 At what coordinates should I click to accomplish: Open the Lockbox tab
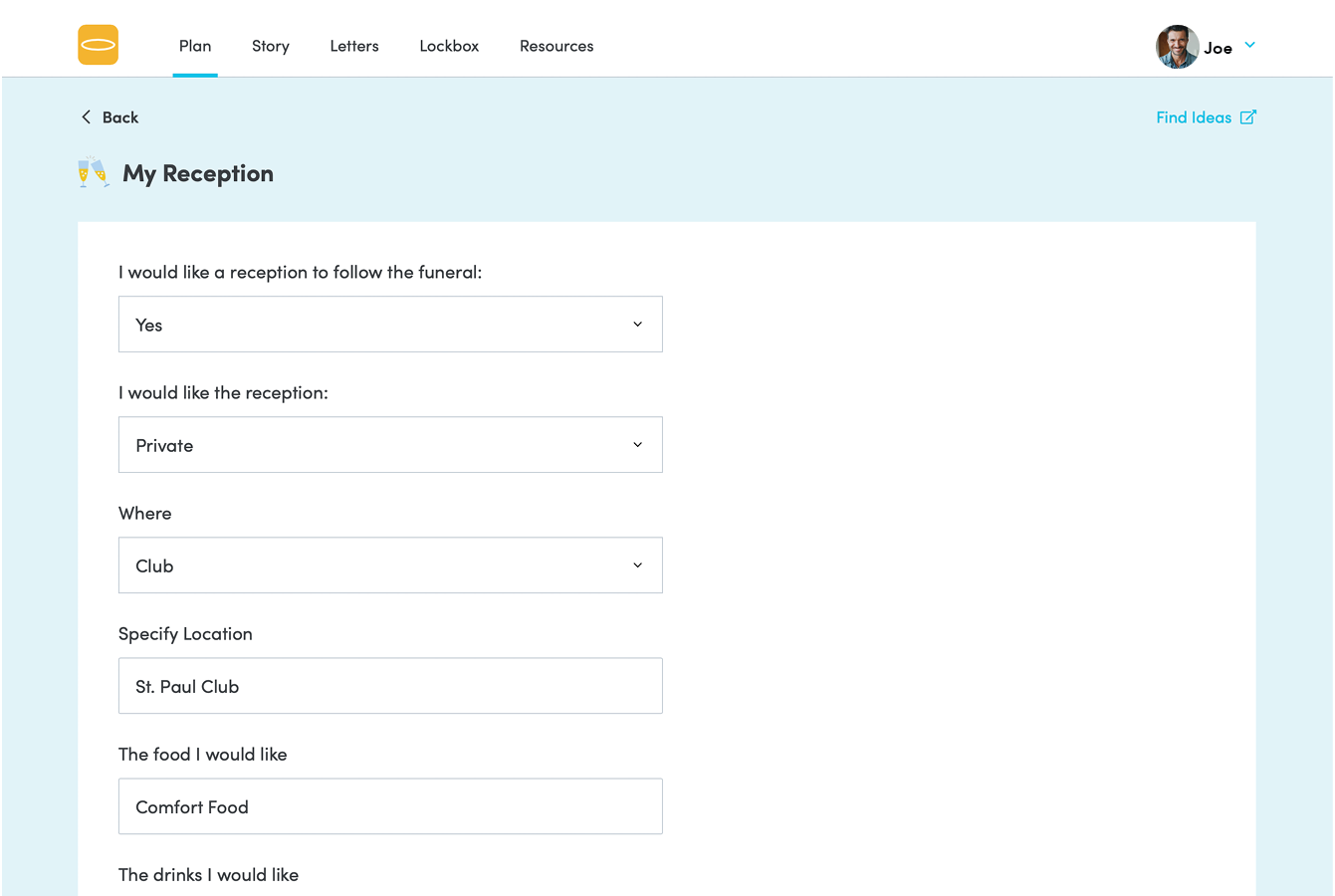[449, 46]
